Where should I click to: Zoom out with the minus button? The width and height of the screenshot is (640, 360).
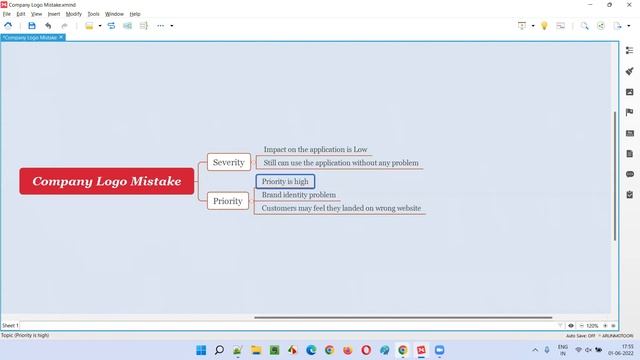(581, 326)
